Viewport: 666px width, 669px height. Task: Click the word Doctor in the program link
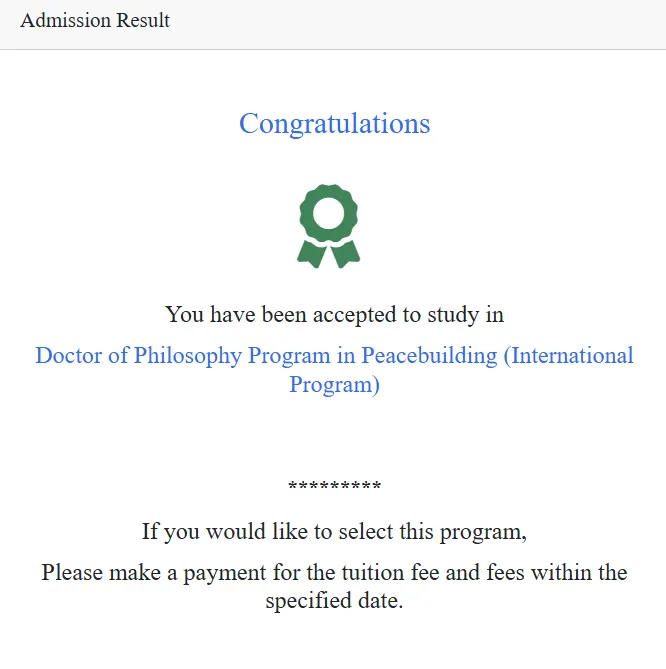[x=68, y=356]
